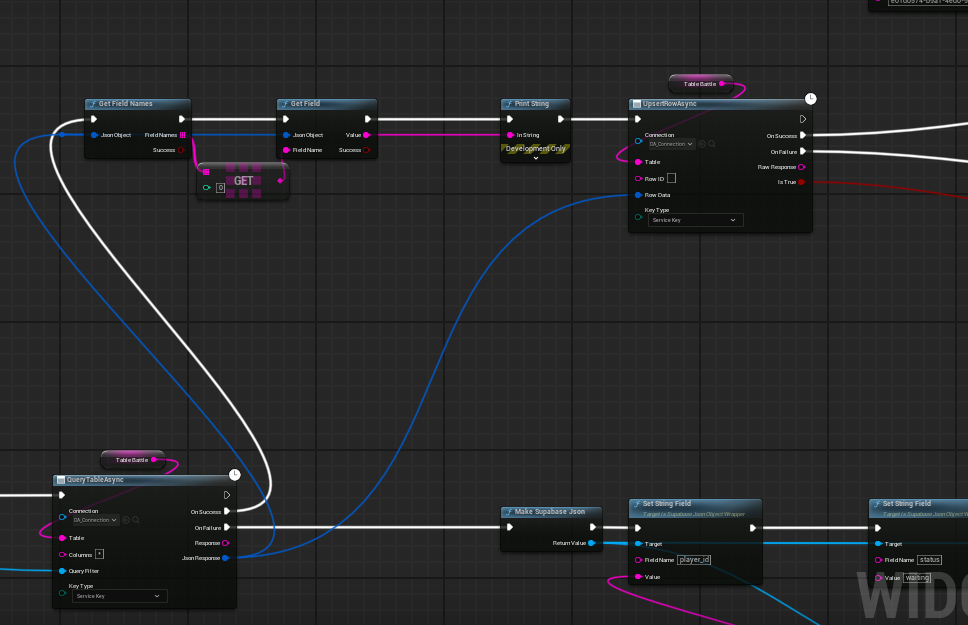Open the DA_Connection dropdown in QueryTableAsync
The width and height of the screenshot is (968, 625).
click(x=94, y=520)
